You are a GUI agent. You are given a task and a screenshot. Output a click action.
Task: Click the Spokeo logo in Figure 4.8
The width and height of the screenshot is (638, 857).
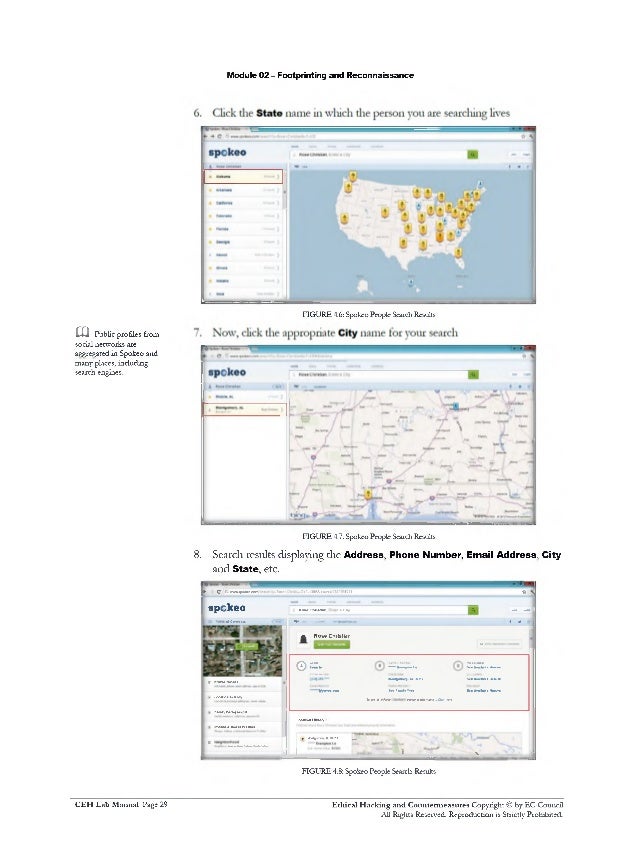coord(227,608)
